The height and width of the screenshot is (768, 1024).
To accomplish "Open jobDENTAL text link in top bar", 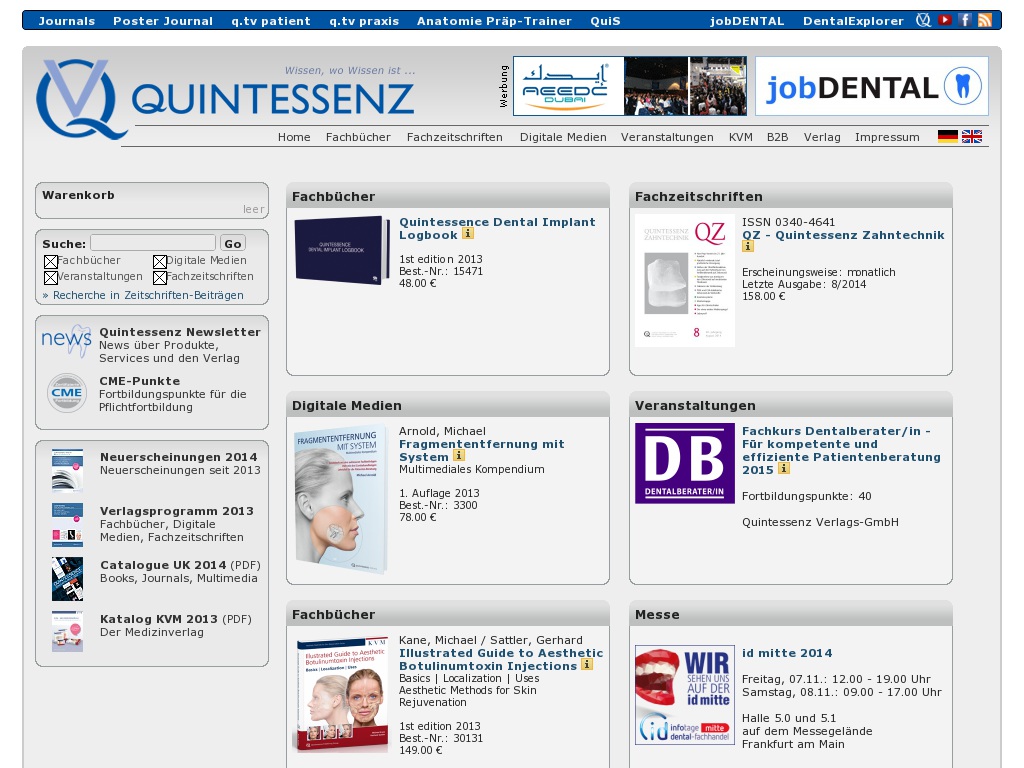I will click(747, 21).
